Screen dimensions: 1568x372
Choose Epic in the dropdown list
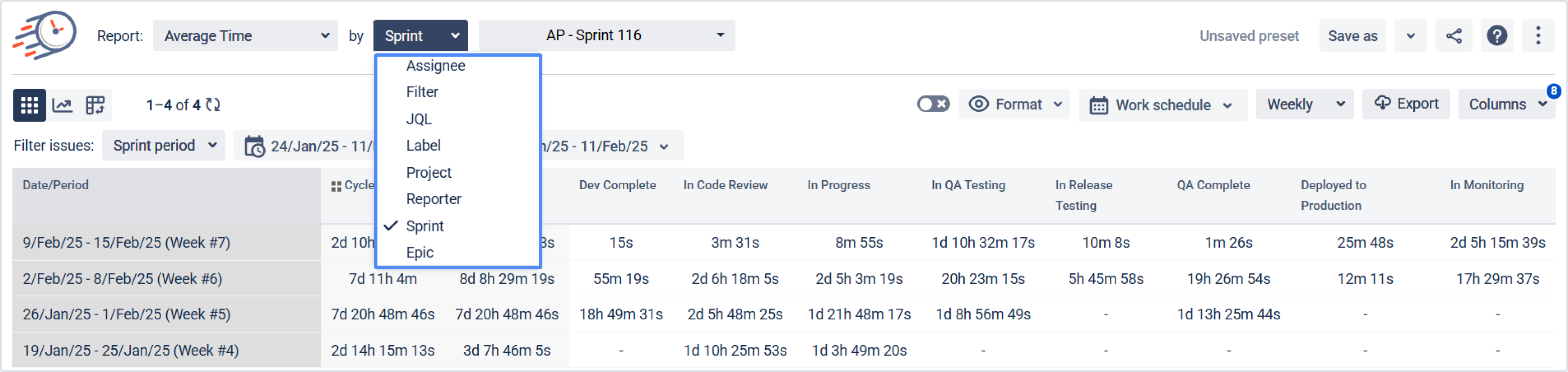tap(419, 253)
